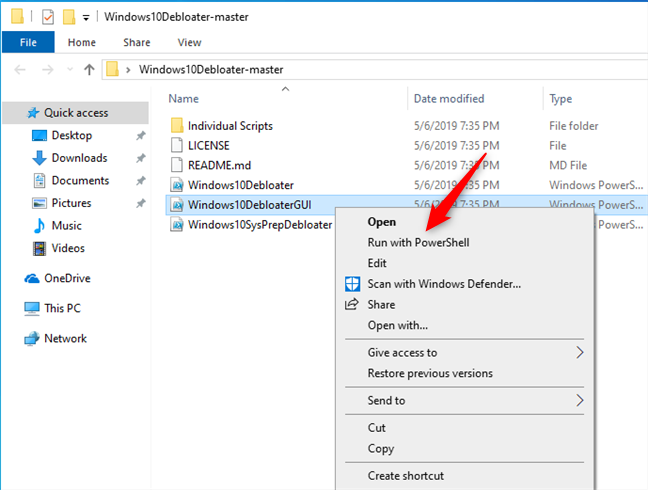Open Desktop in the navigation pane
Screen dimensions: 648x490
(x=72, y=135)
